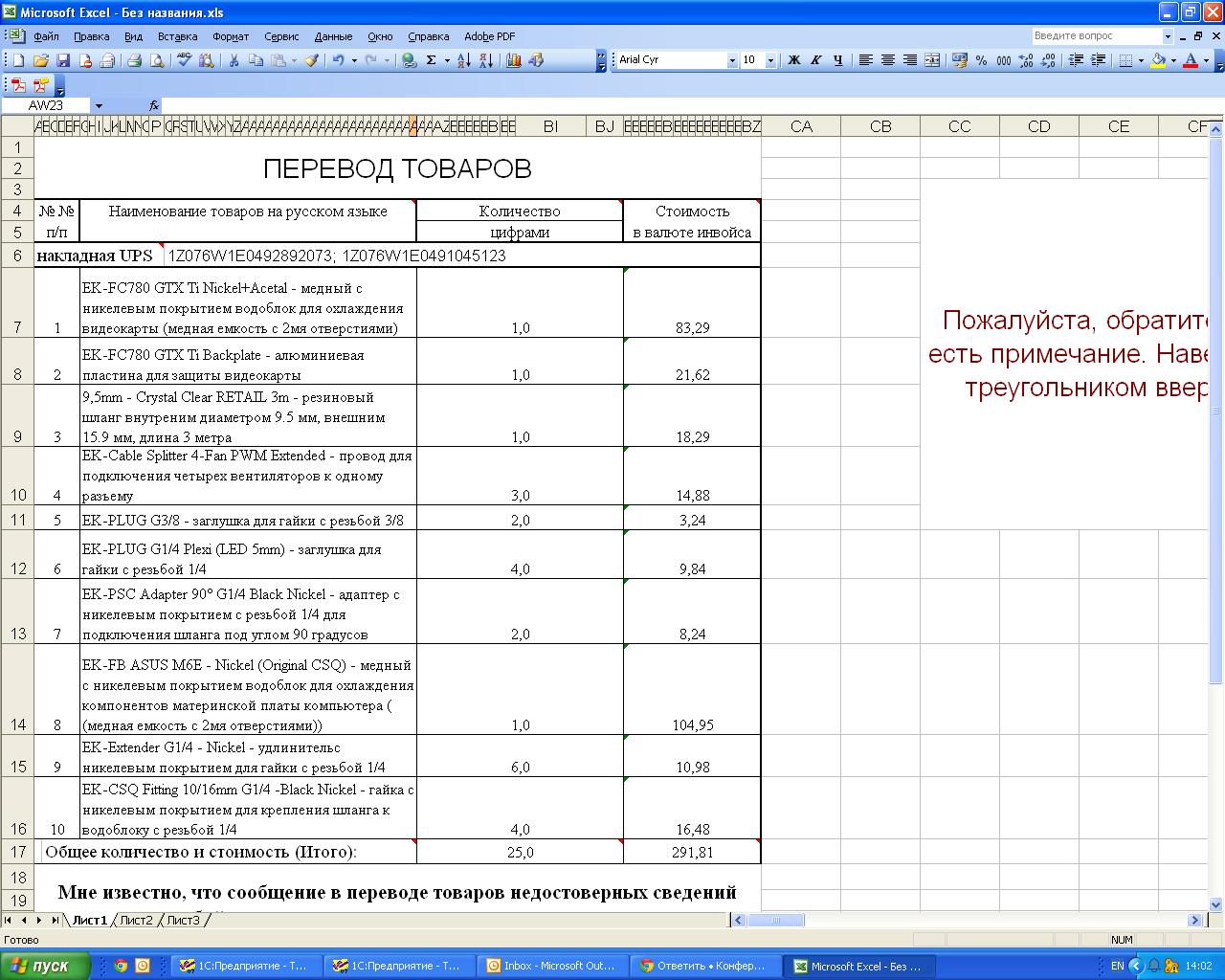
Task: Click the Print icon
Action: click(x=135, y=60)
